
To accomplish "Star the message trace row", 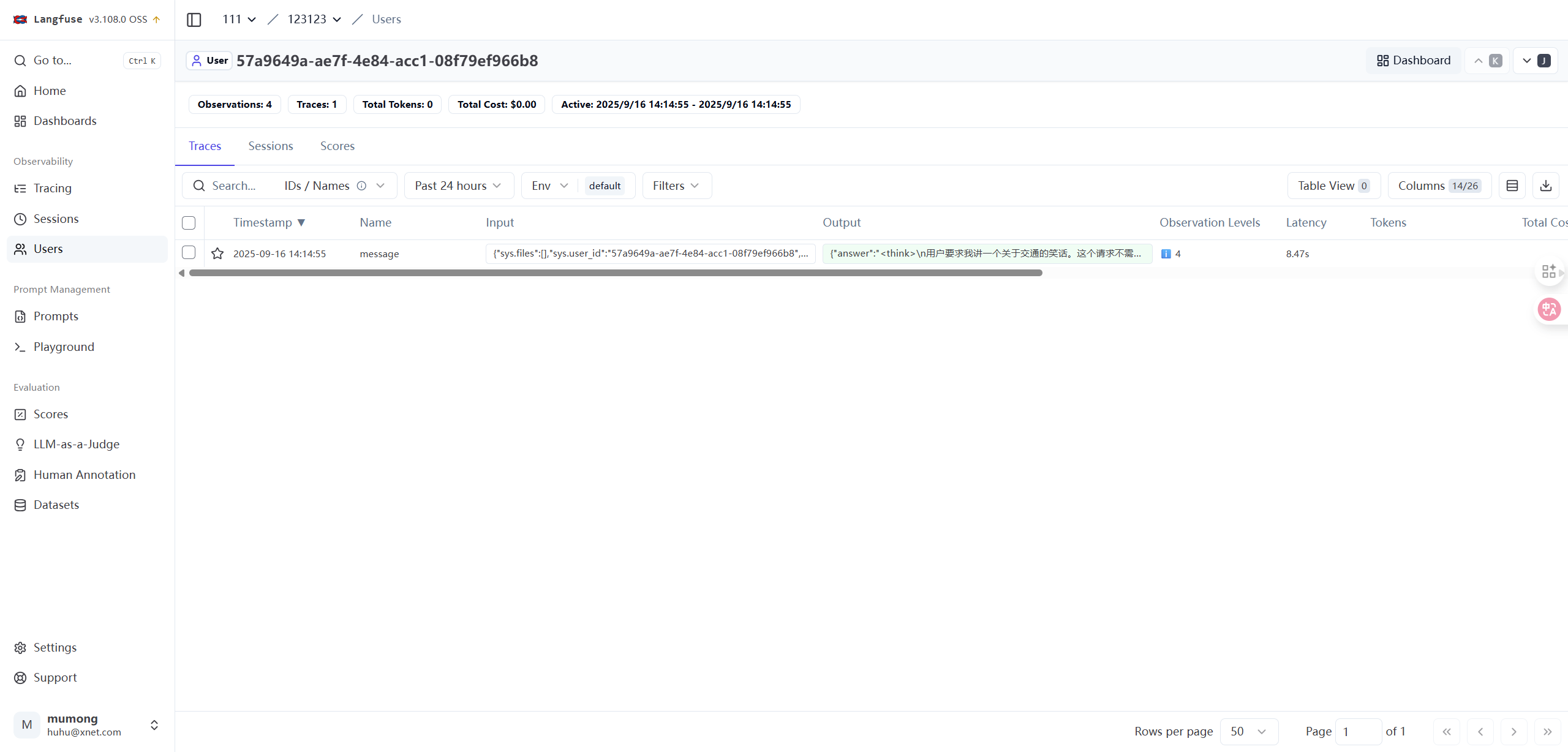I will (217, 254).
